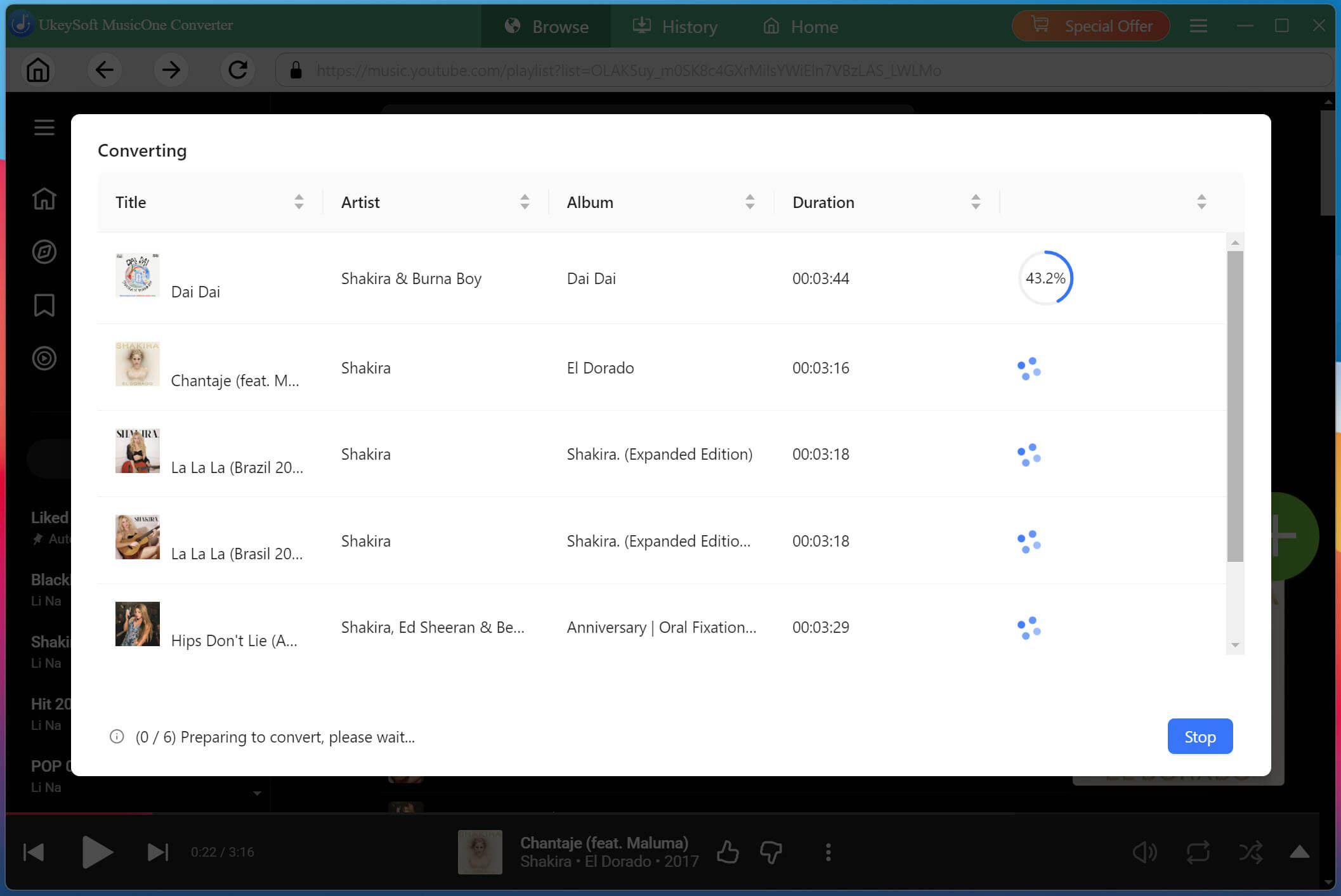Screen dimensions: 1341x896
Task: Click the Converting list scrollbar thumb
Action: click(x=1234, y=406)
